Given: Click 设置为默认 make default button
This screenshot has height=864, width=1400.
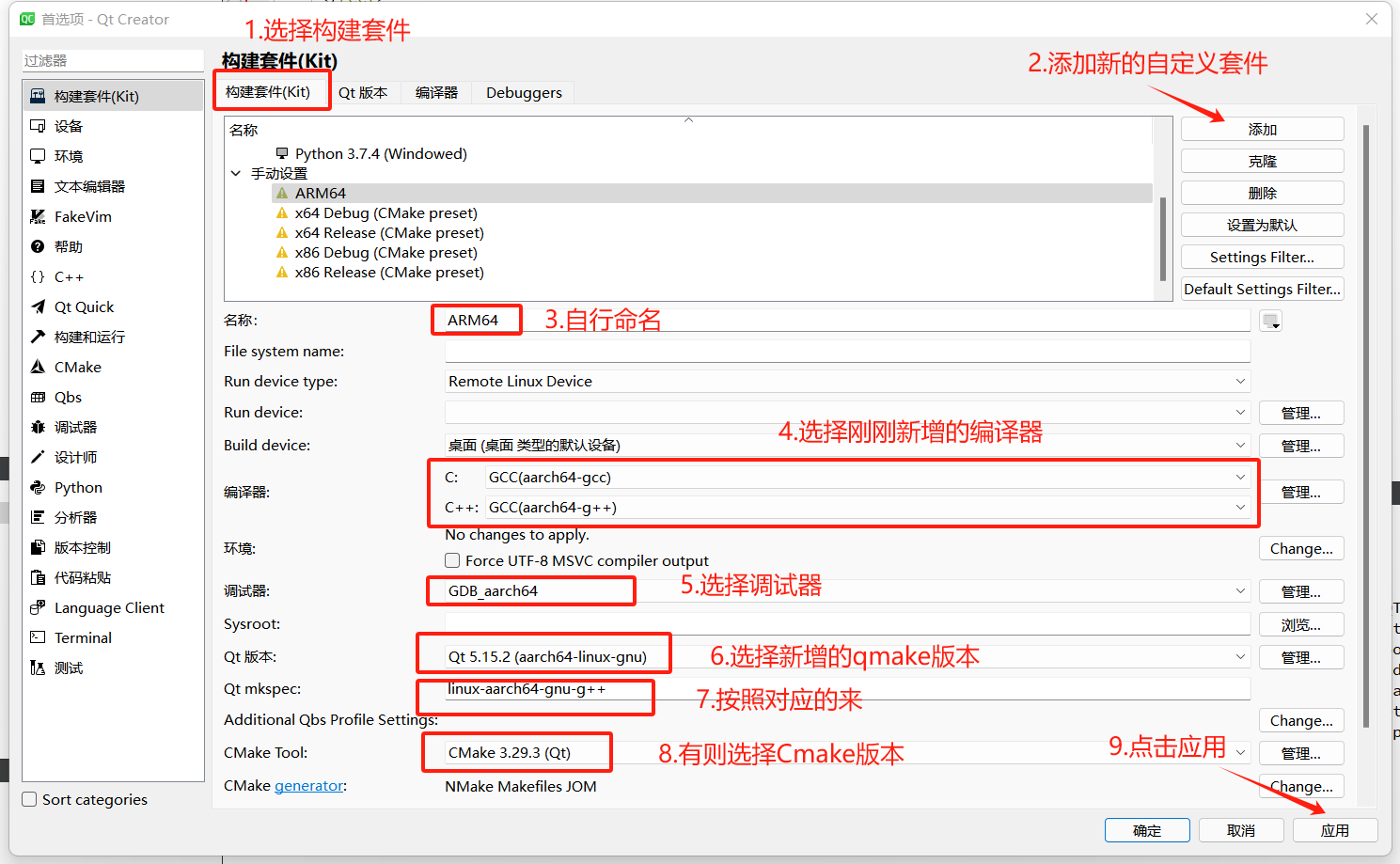Looking at the screenshot, I should pos(1262,226).
